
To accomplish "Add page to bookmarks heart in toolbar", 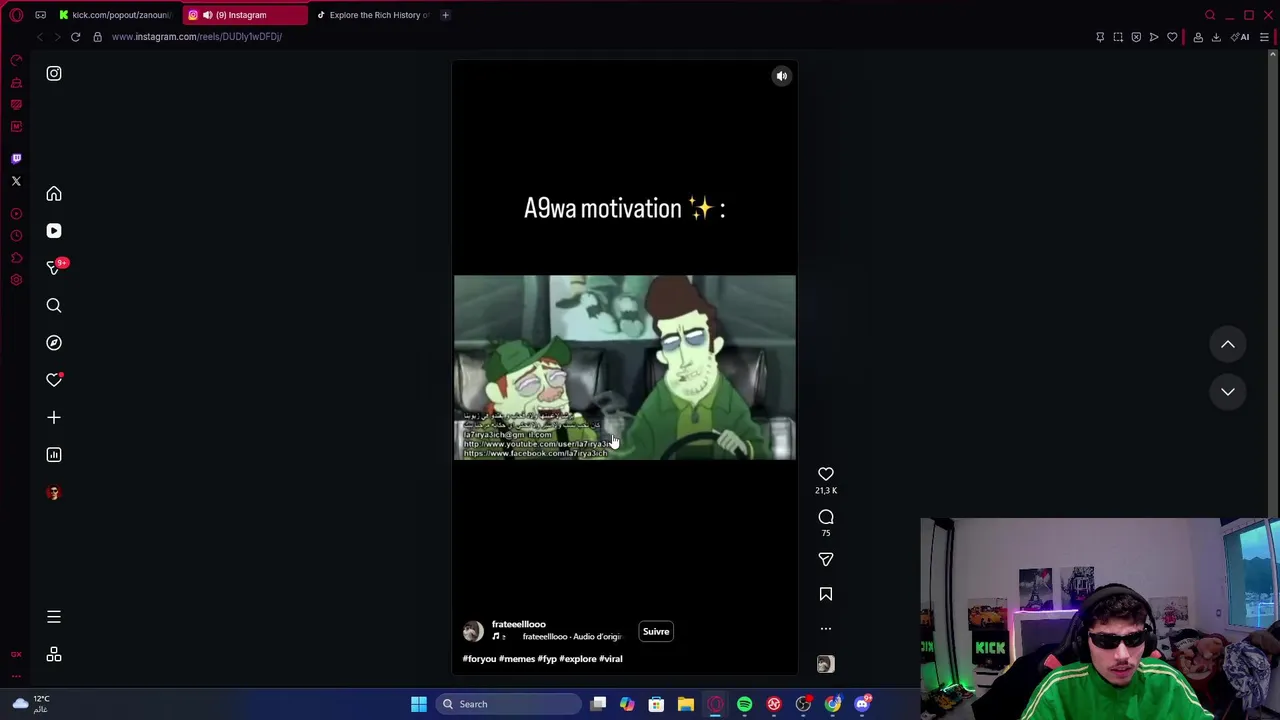I will [x=1172, y=37].
